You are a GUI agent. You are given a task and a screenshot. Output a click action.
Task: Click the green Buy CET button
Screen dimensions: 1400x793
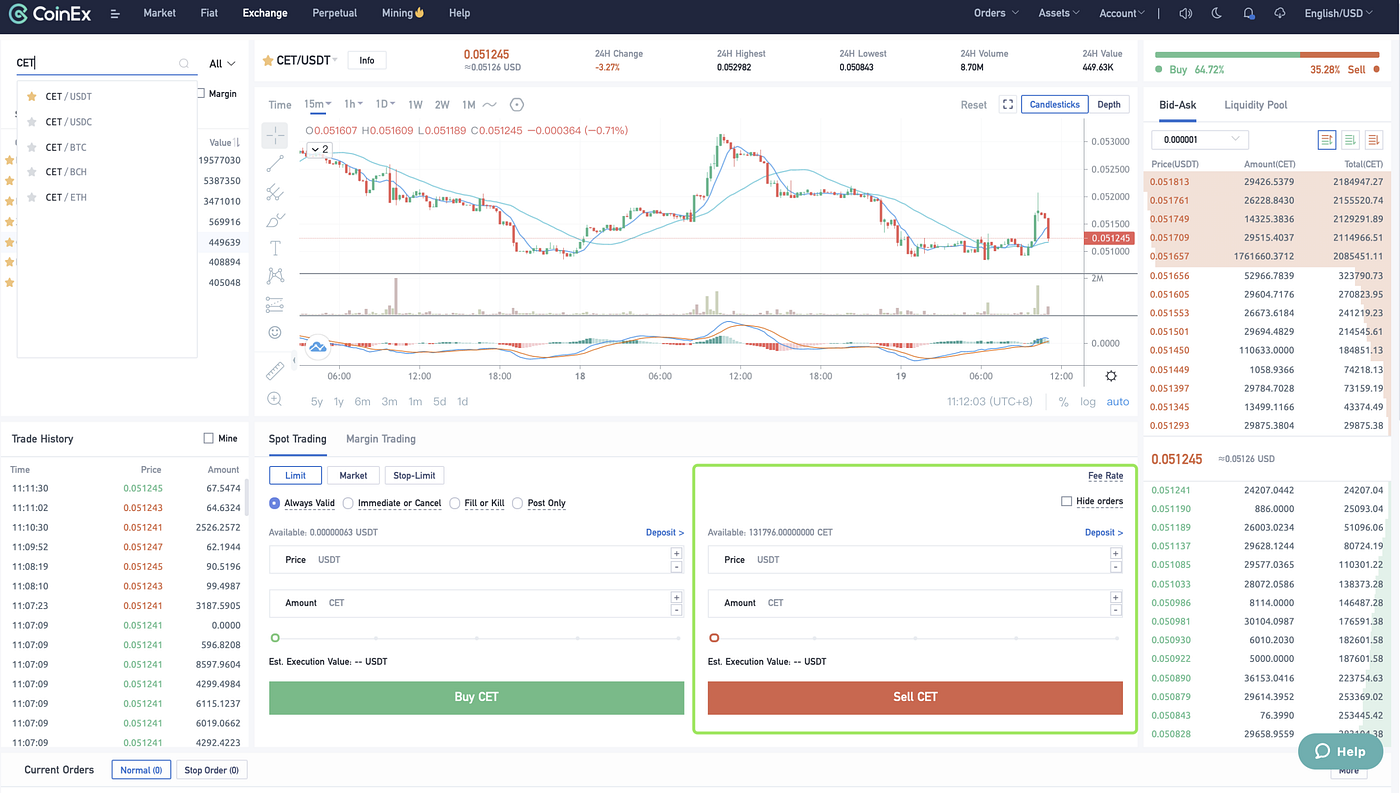coord(476,697)
